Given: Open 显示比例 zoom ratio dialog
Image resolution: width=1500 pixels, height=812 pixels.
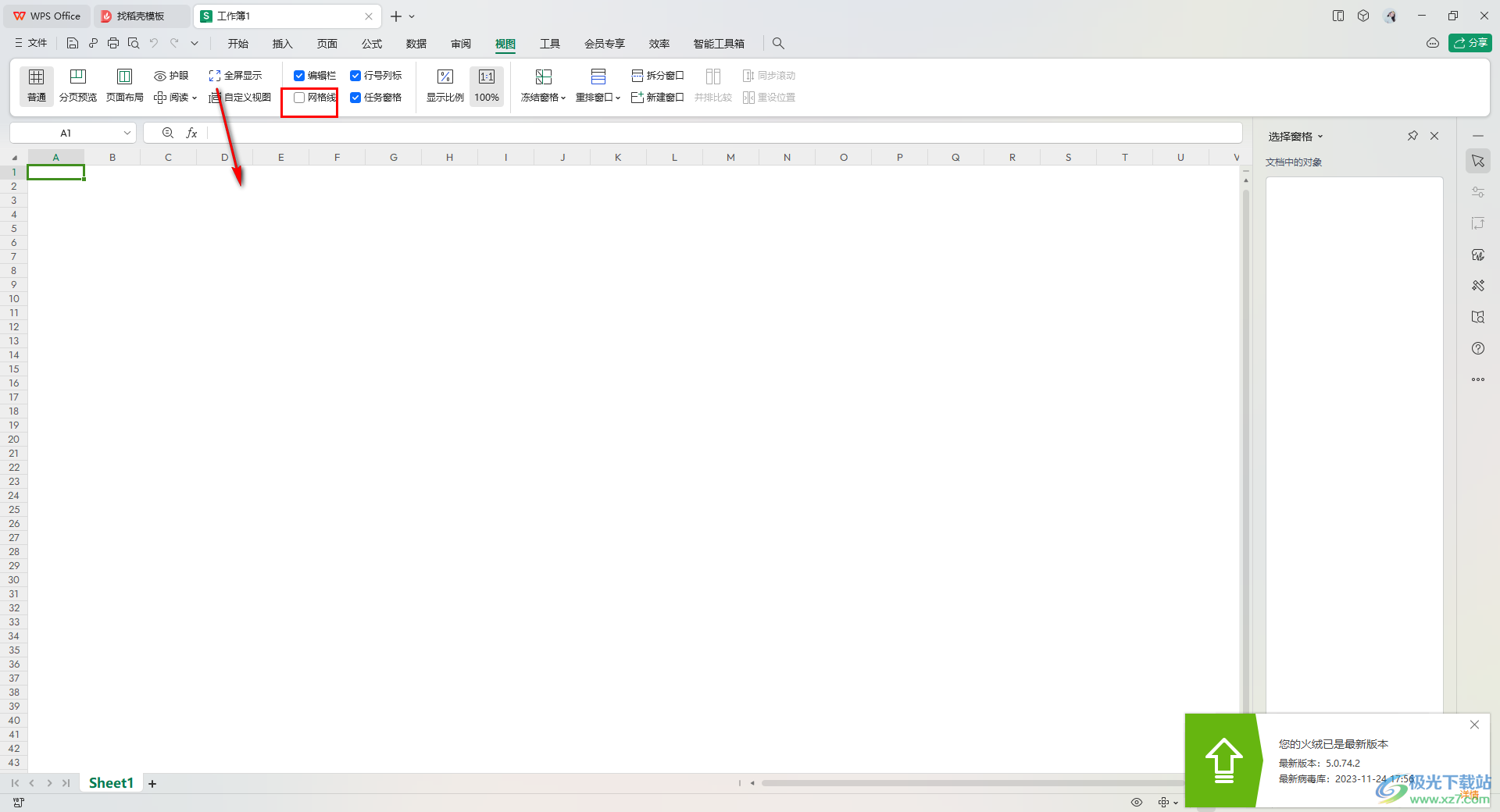Looking at the screenshot, I should pos(445,85).
